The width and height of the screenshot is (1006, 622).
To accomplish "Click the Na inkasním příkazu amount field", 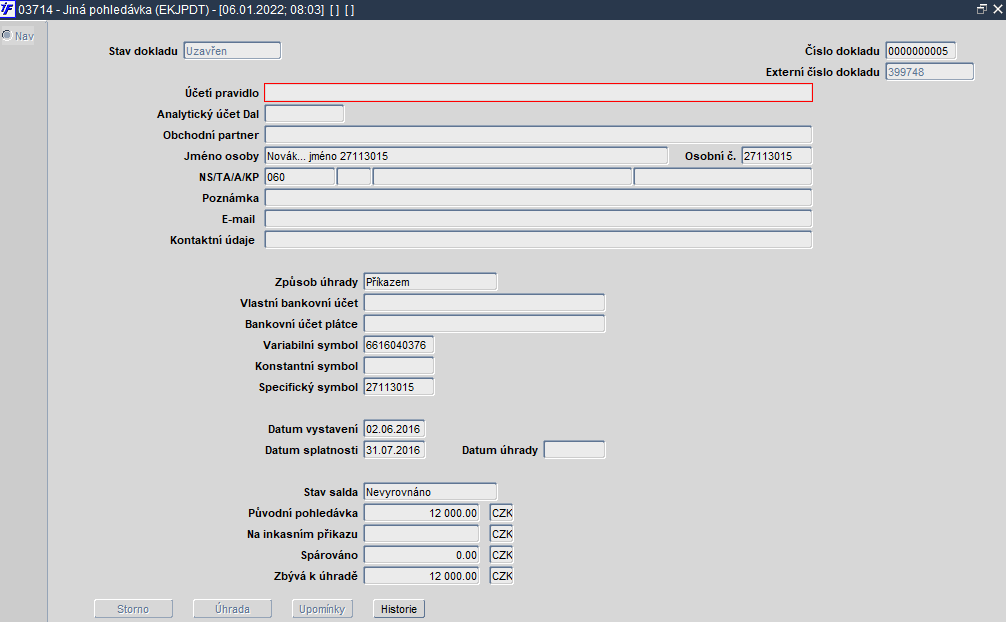I will 422,534.
